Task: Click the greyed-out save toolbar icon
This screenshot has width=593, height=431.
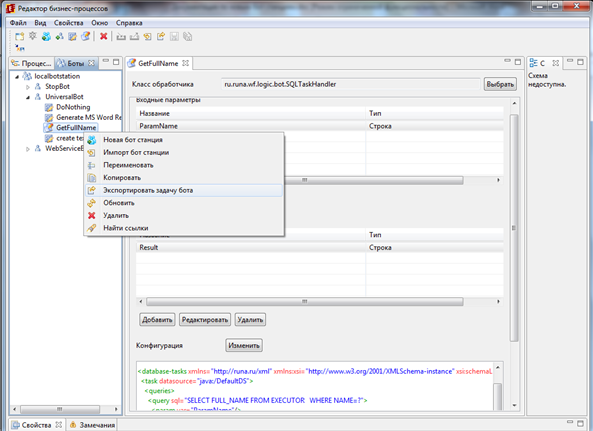Action: click(x=174, y=36)
